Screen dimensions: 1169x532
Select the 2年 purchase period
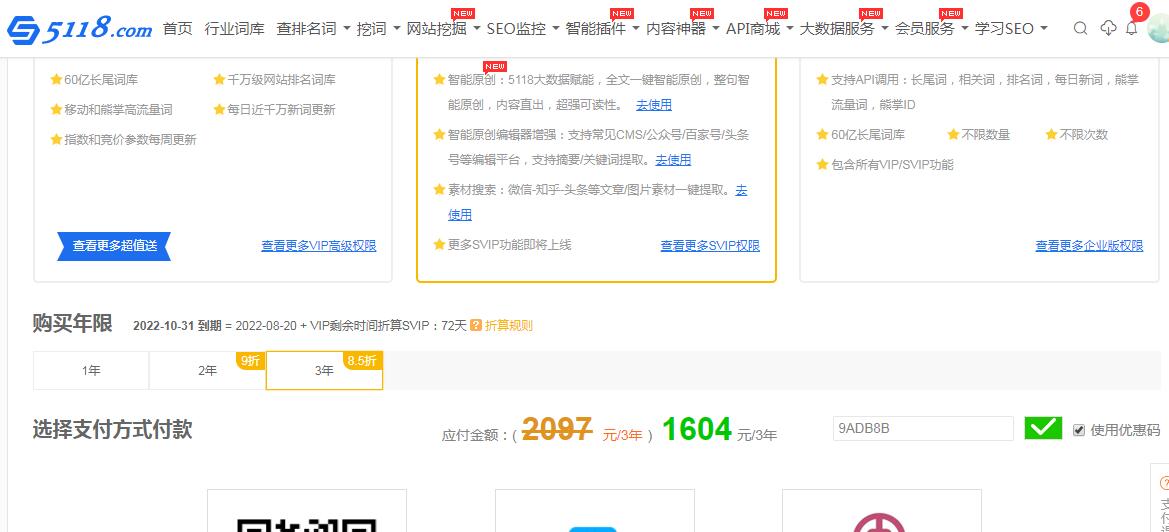coord(207,370)
